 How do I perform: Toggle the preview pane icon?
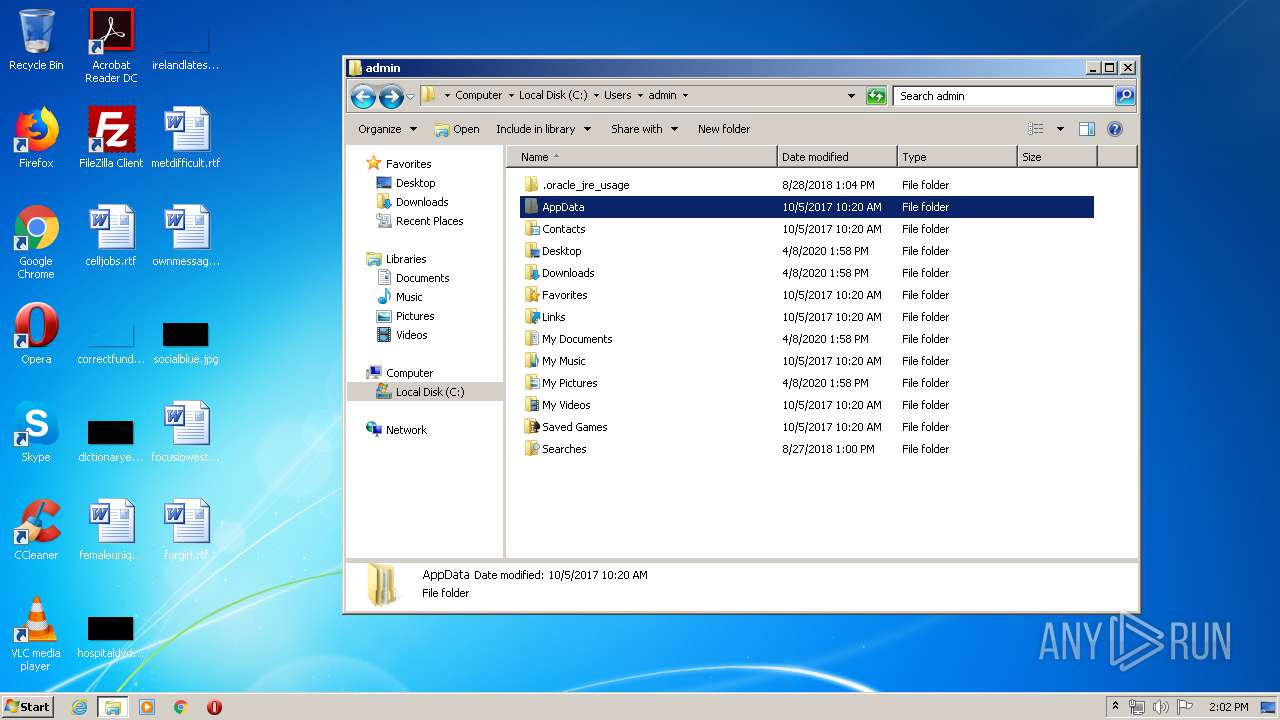(x=1087, y=129)
